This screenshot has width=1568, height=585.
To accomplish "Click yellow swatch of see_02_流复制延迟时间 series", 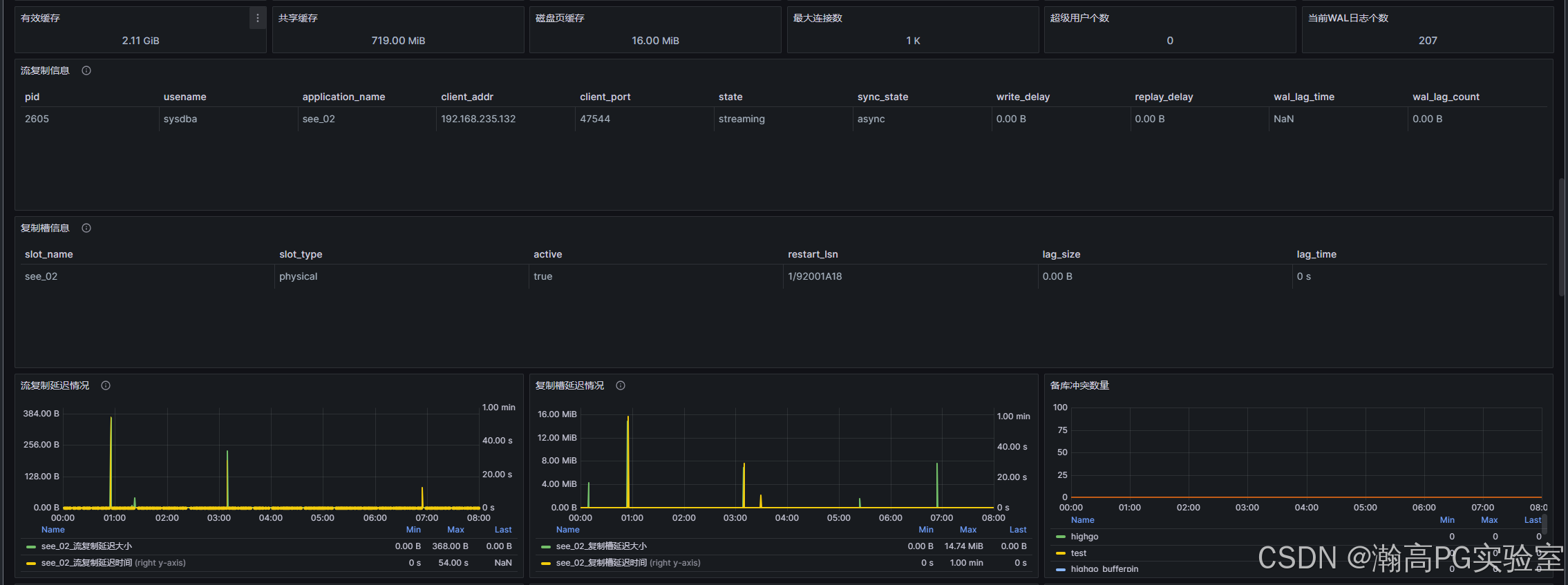I will [30, 563].
